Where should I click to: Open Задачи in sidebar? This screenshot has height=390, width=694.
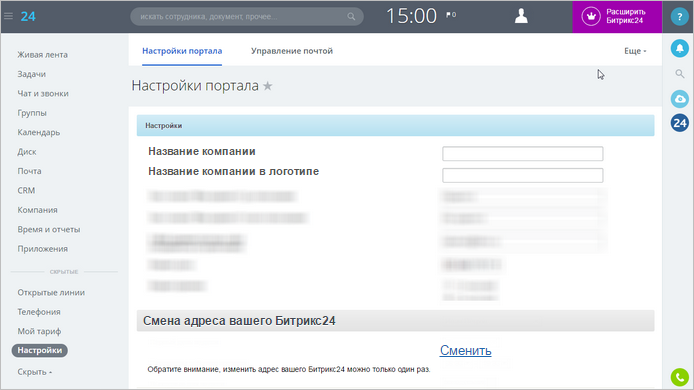pyautogui.click(x=31, y=74)
